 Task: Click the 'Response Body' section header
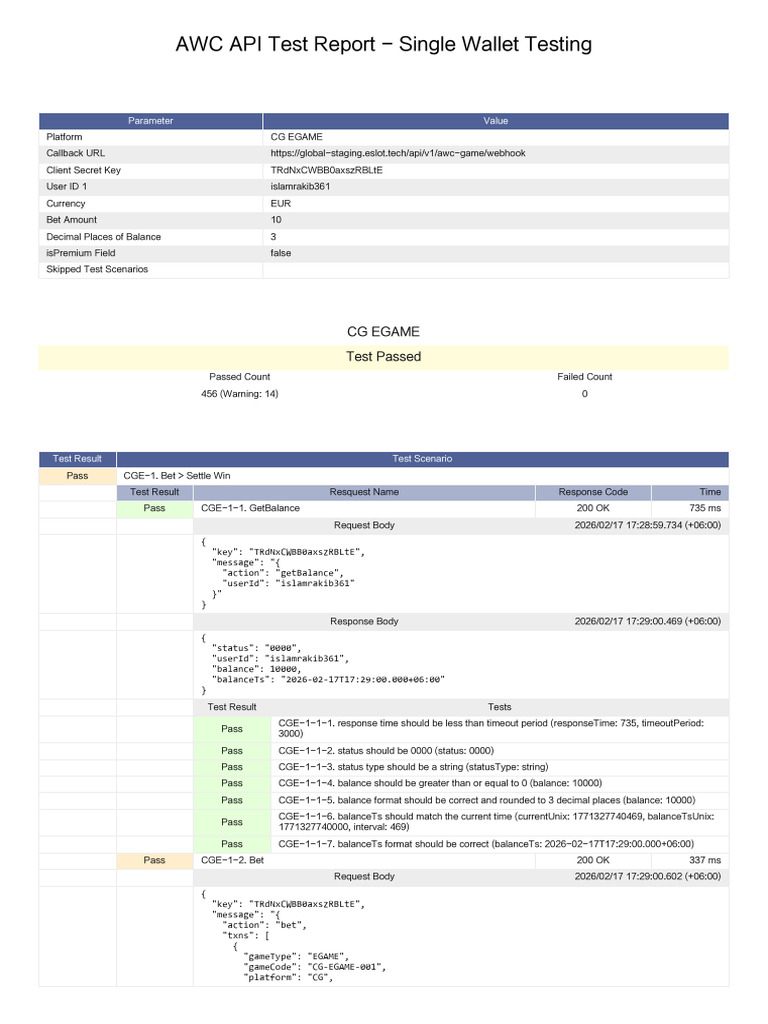(x=364, y=622)
